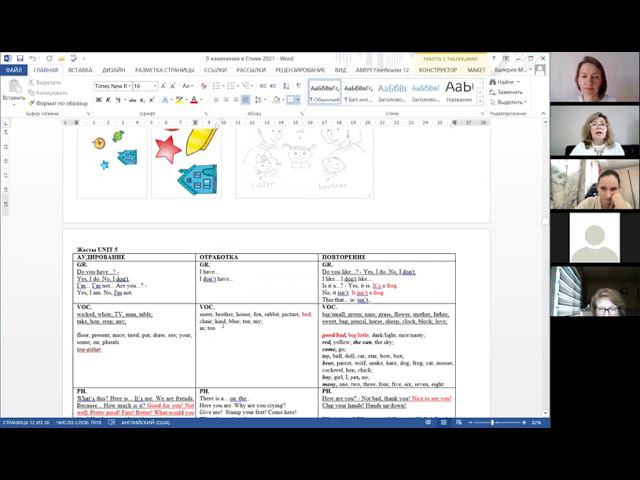Toggle align text left
Image resolution: width=640 pixels, height=480 pixels.
click(x=216, y=100)
